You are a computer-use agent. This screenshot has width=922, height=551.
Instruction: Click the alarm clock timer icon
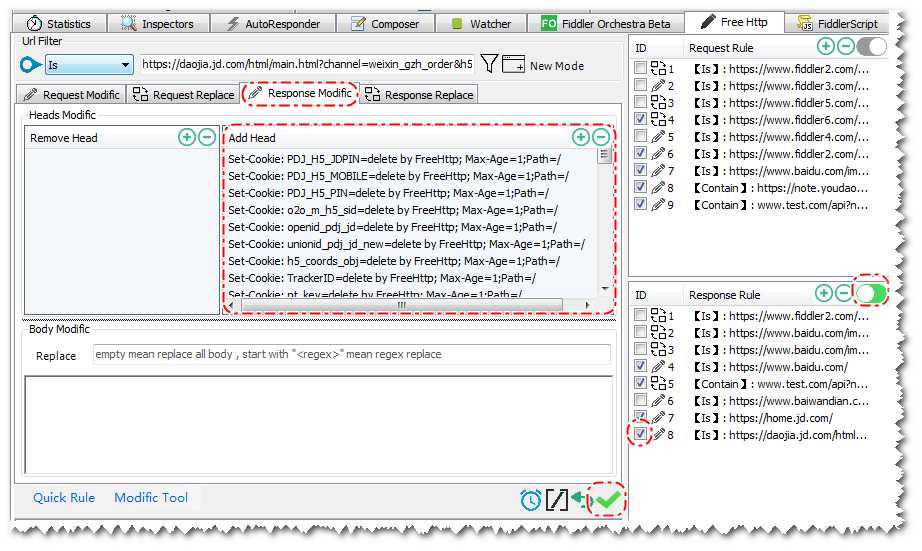tap(530, 500)
